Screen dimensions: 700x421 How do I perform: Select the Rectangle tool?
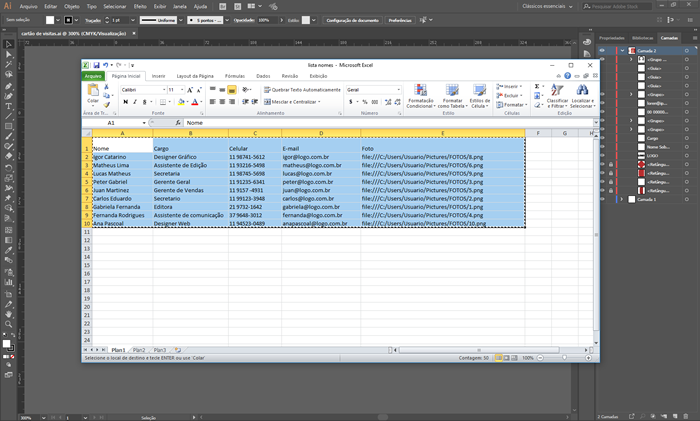click(x=8, y=127)
